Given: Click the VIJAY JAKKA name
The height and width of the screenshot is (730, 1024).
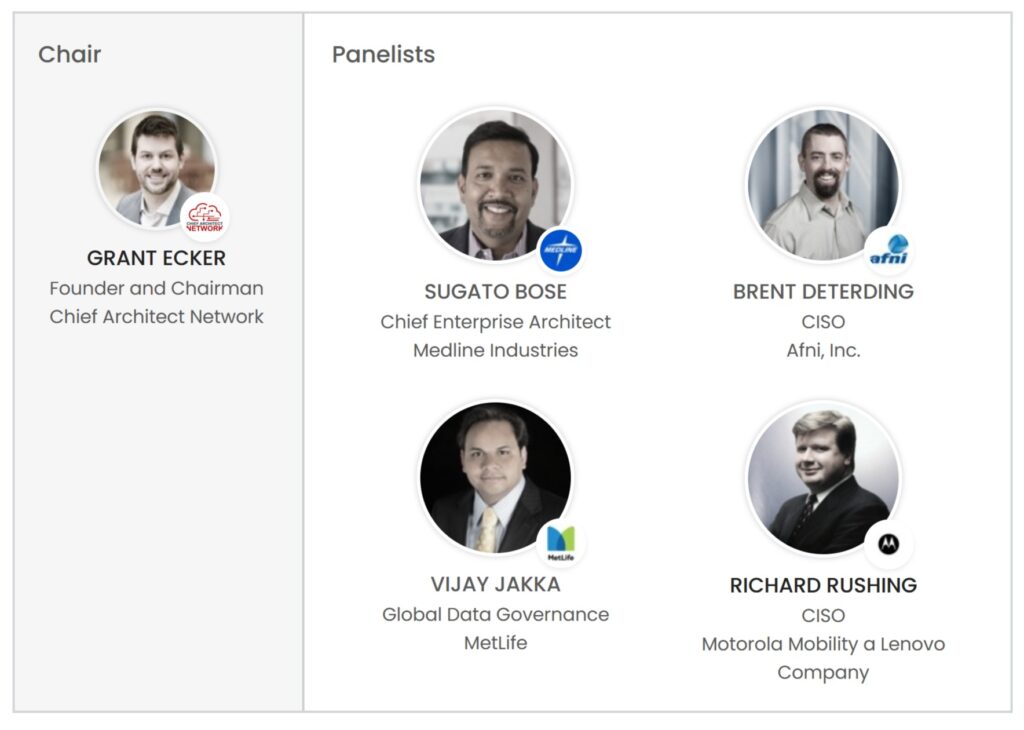Looking at the screenshot, I should pyautogui.click(x=495, y=584).
